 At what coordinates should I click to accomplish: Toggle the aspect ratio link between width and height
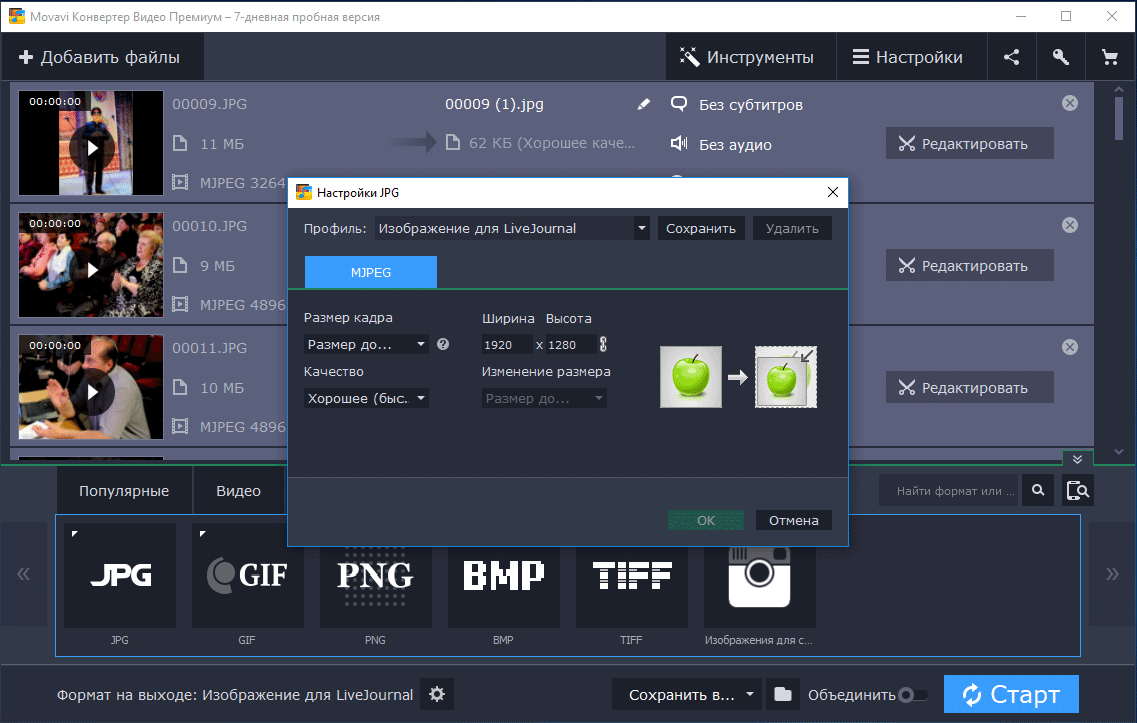coord(603,344)
